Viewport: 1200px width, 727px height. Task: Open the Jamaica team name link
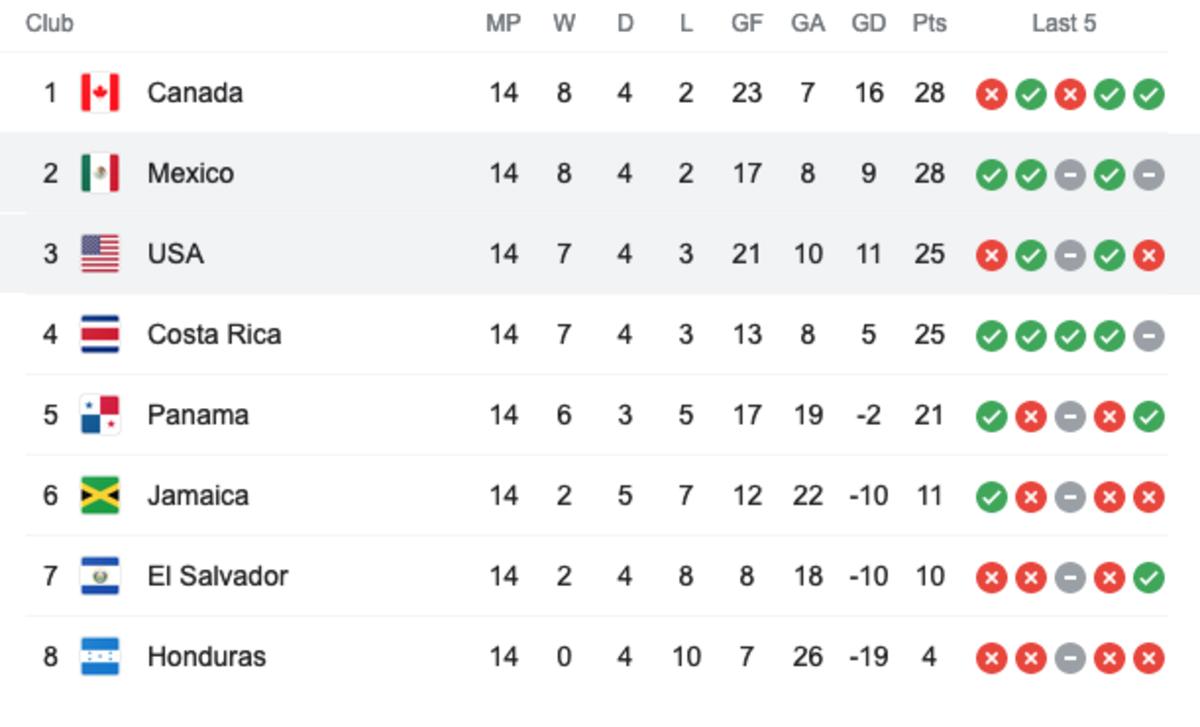click(x=198, y=495)
